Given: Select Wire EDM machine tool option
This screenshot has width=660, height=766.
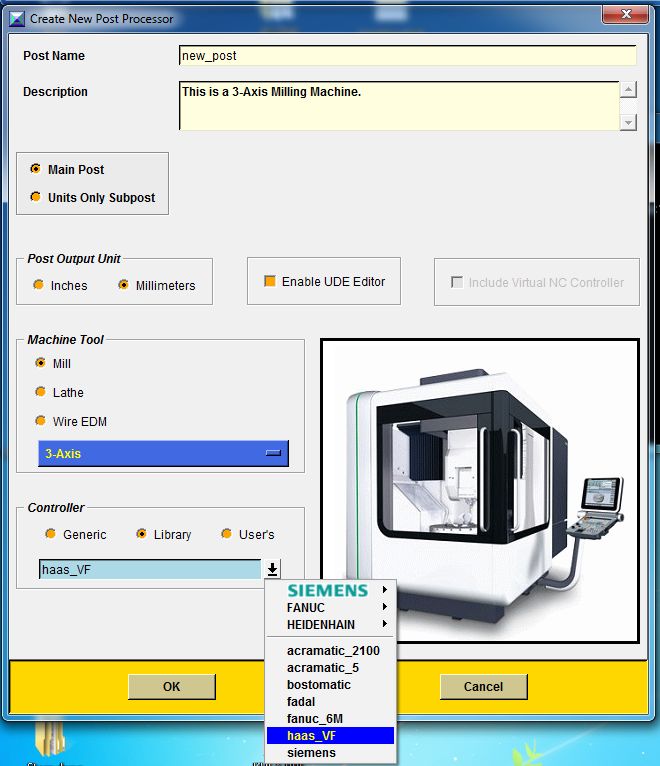Looking at the screenshot, I should click(x=41, y=421).
